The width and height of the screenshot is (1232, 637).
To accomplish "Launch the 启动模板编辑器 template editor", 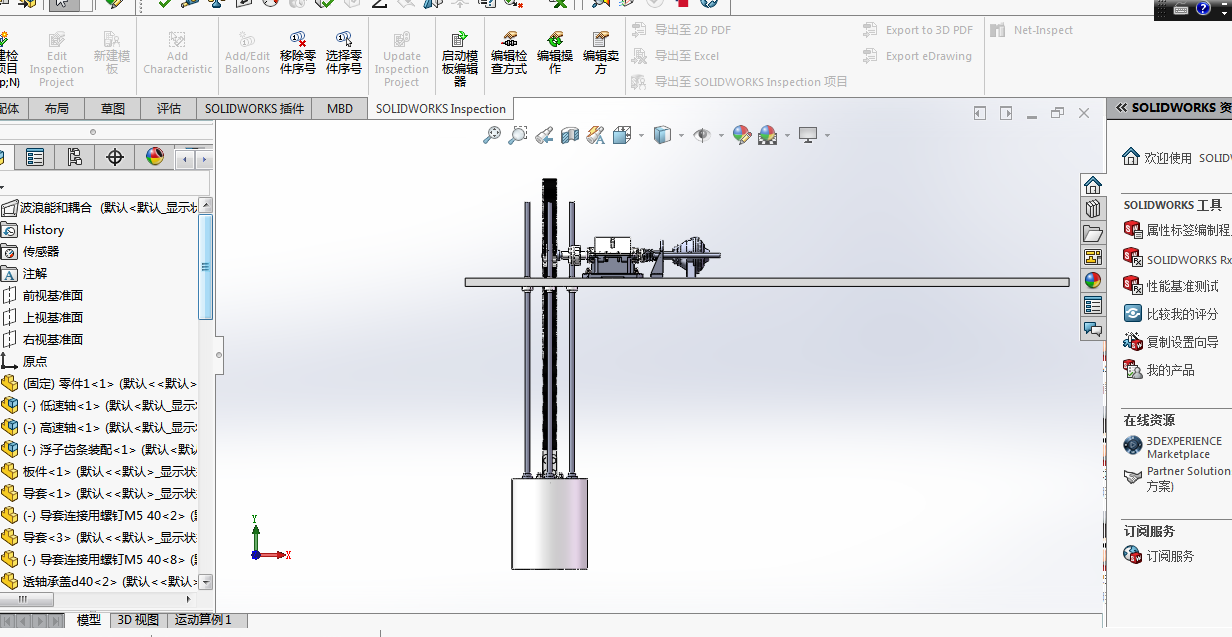I will click(x=460, y=58).
